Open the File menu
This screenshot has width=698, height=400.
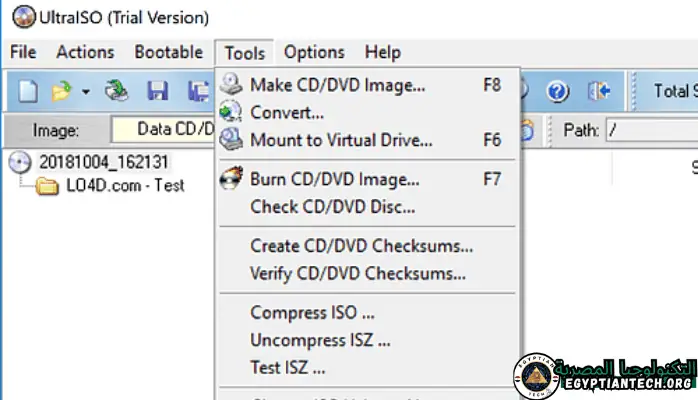point(22,52)
